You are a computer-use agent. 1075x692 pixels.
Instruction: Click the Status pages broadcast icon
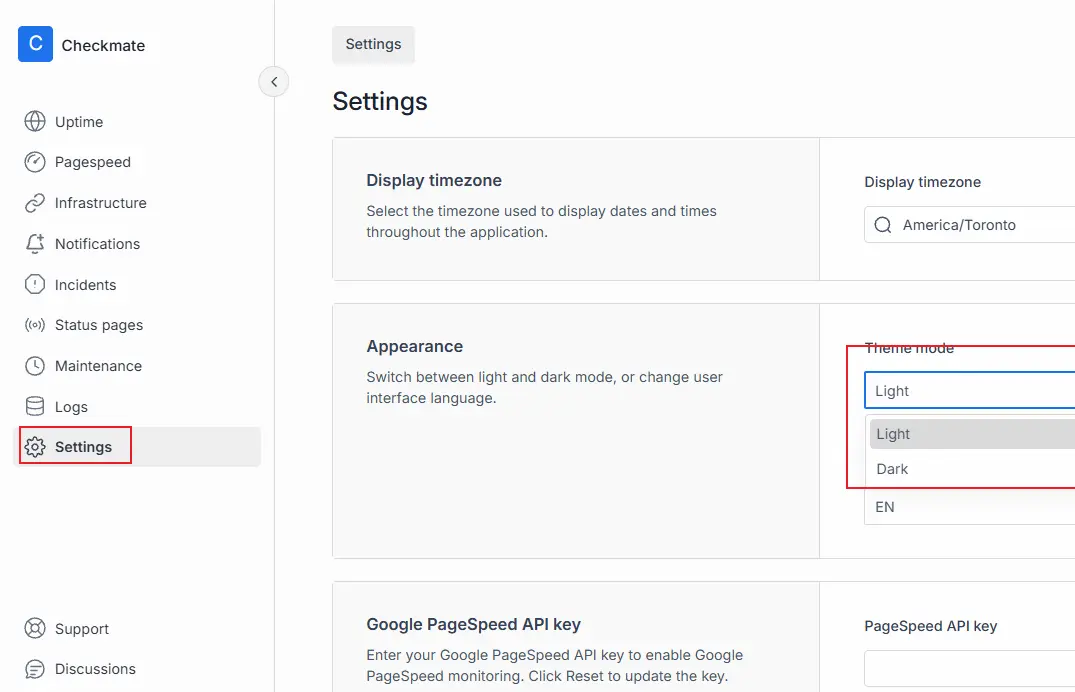(35, 325)
